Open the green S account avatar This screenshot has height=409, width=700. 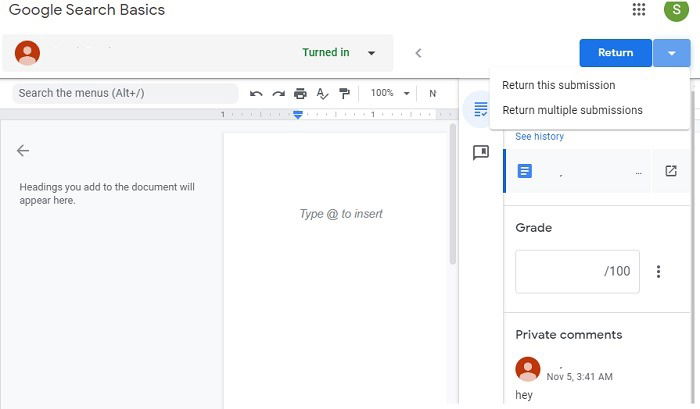click(676, 9)
